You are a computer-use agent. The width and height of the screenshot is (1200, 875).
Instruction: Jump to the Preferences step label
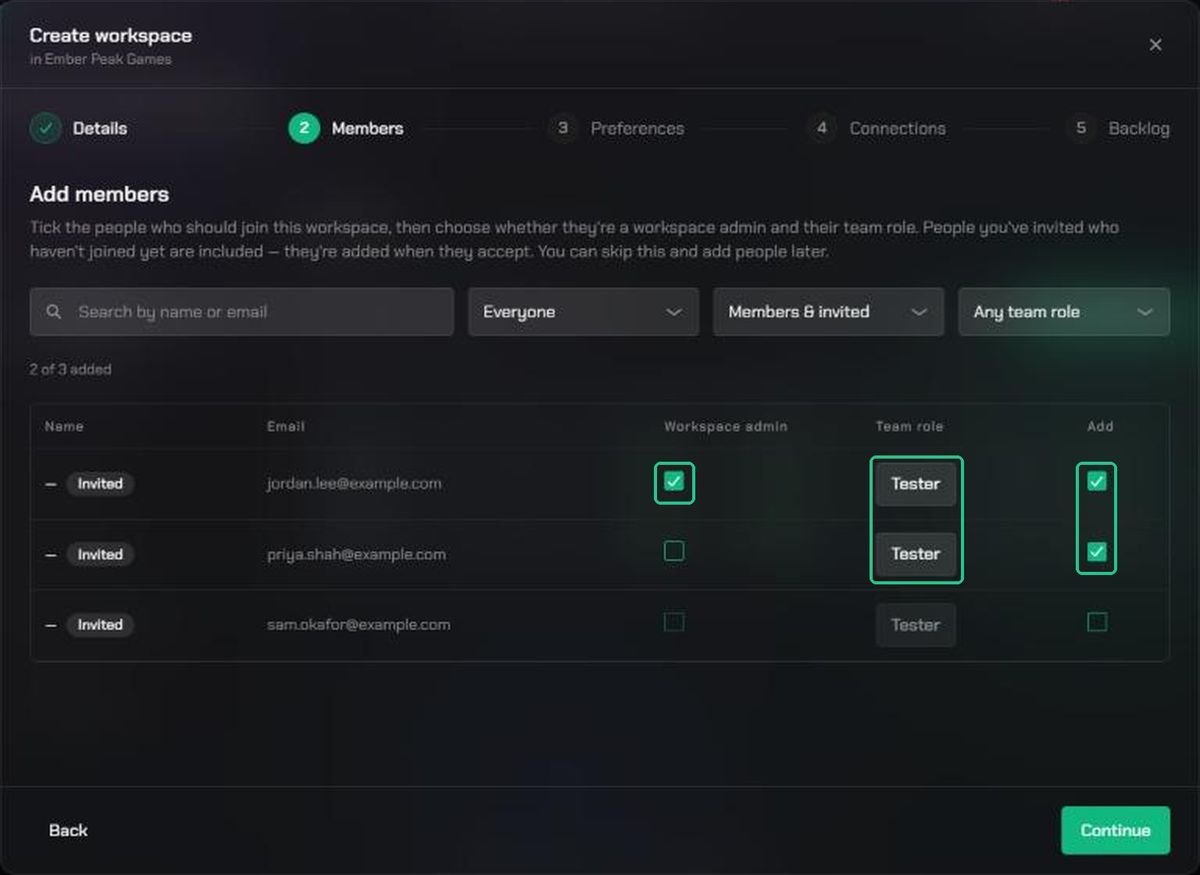pyautogui.click(x=638, y=128)
